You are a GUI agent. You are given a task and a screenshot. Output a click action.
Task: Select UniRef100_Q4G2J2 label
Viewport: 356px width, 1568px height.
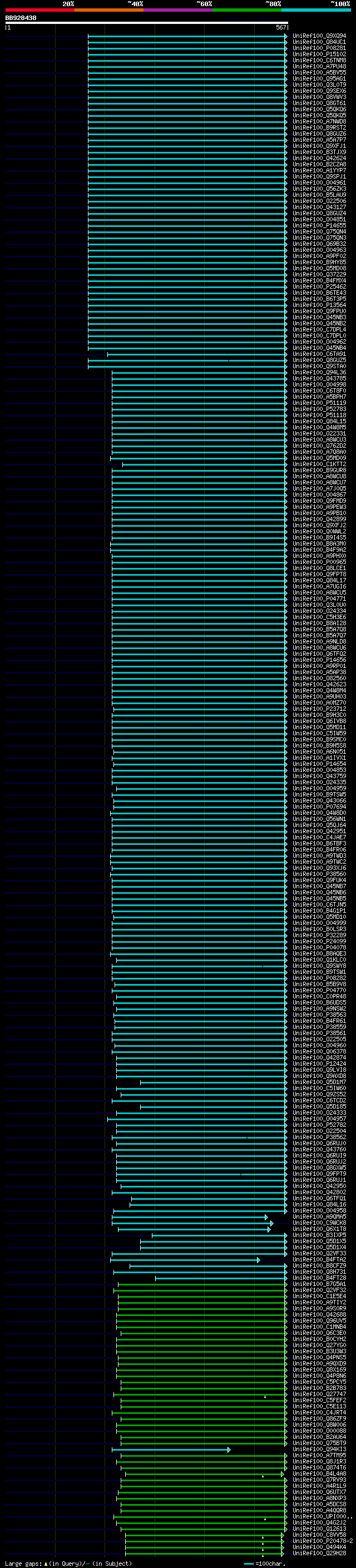(x=319, y=1522)
